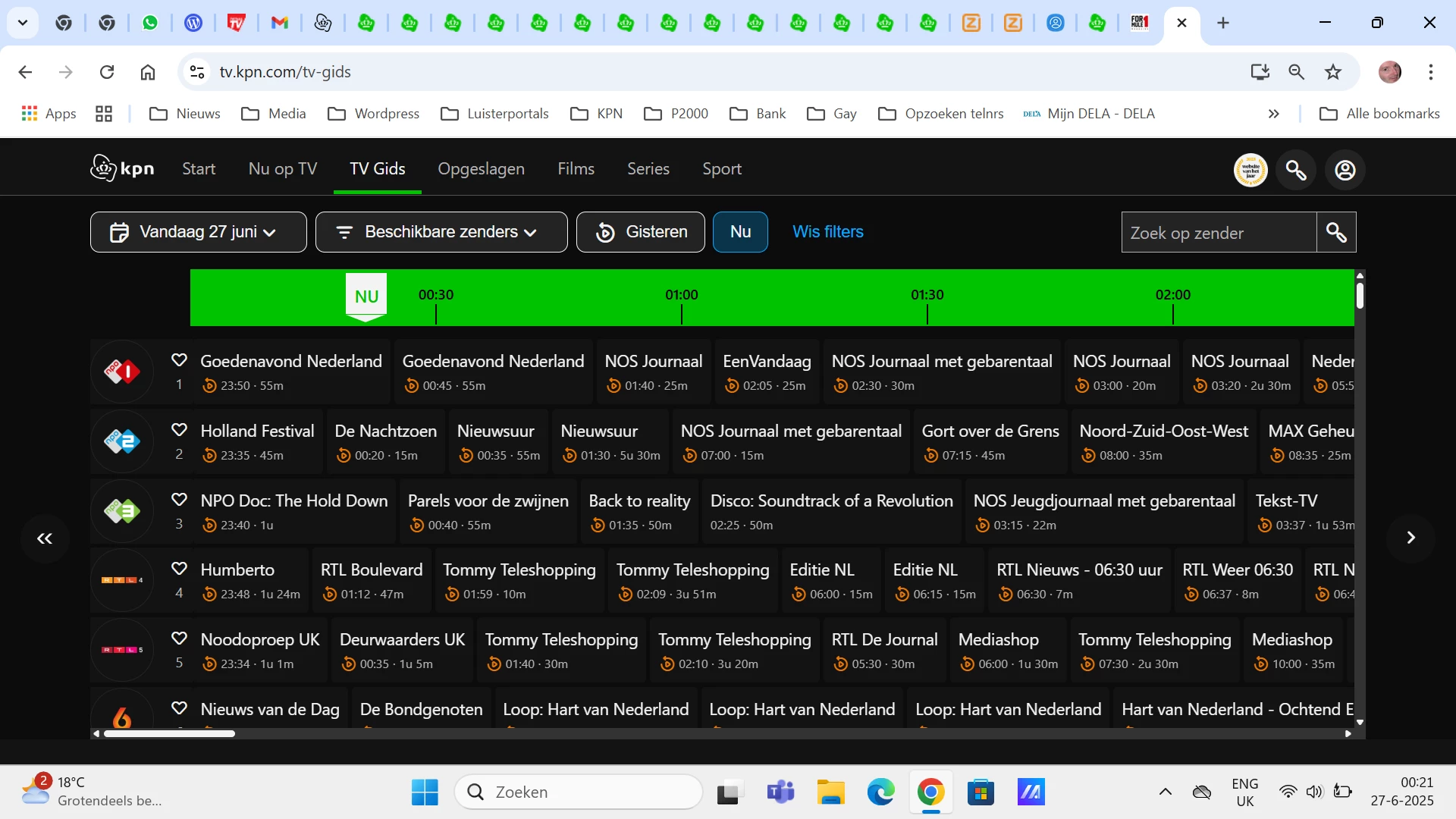
Task: Open Microsoft Teams from taskbar
Action: (780, 792)
